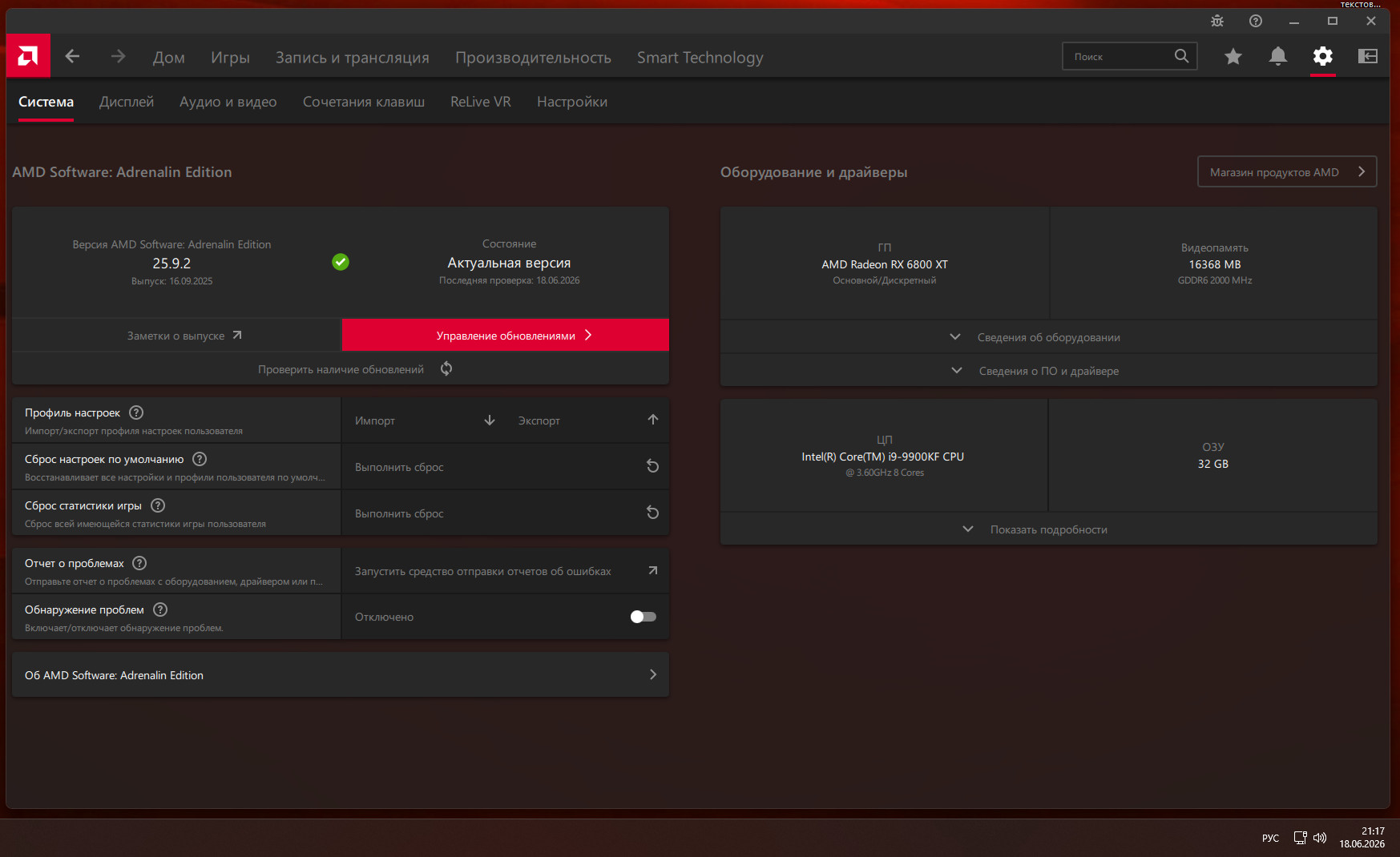
Task: Show help for Сброс настроек по умолчанию
Action: [x=200, y=459]
